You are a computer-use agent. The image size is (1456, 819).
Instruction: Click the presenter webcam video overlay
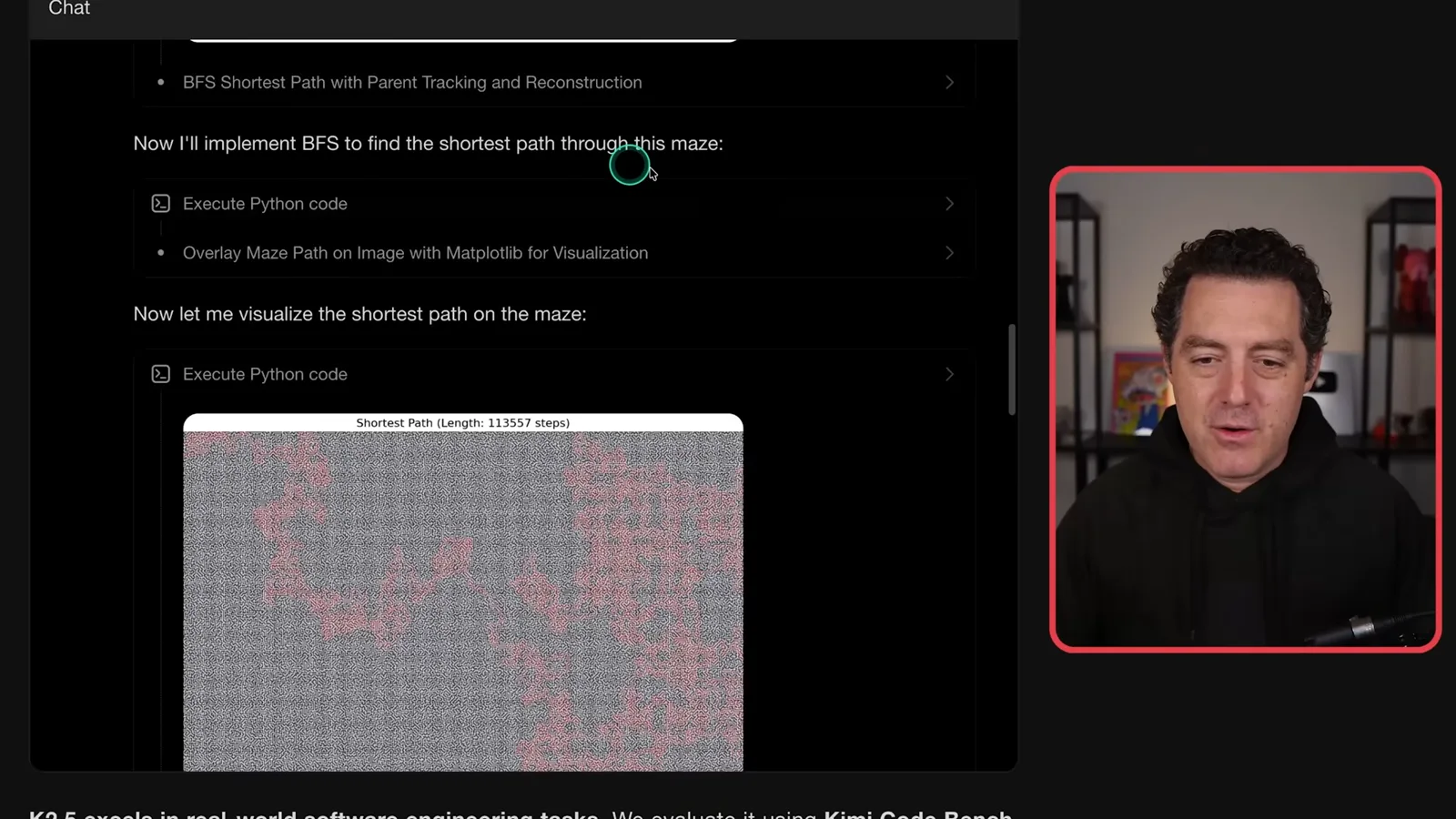coord(1245,409)
